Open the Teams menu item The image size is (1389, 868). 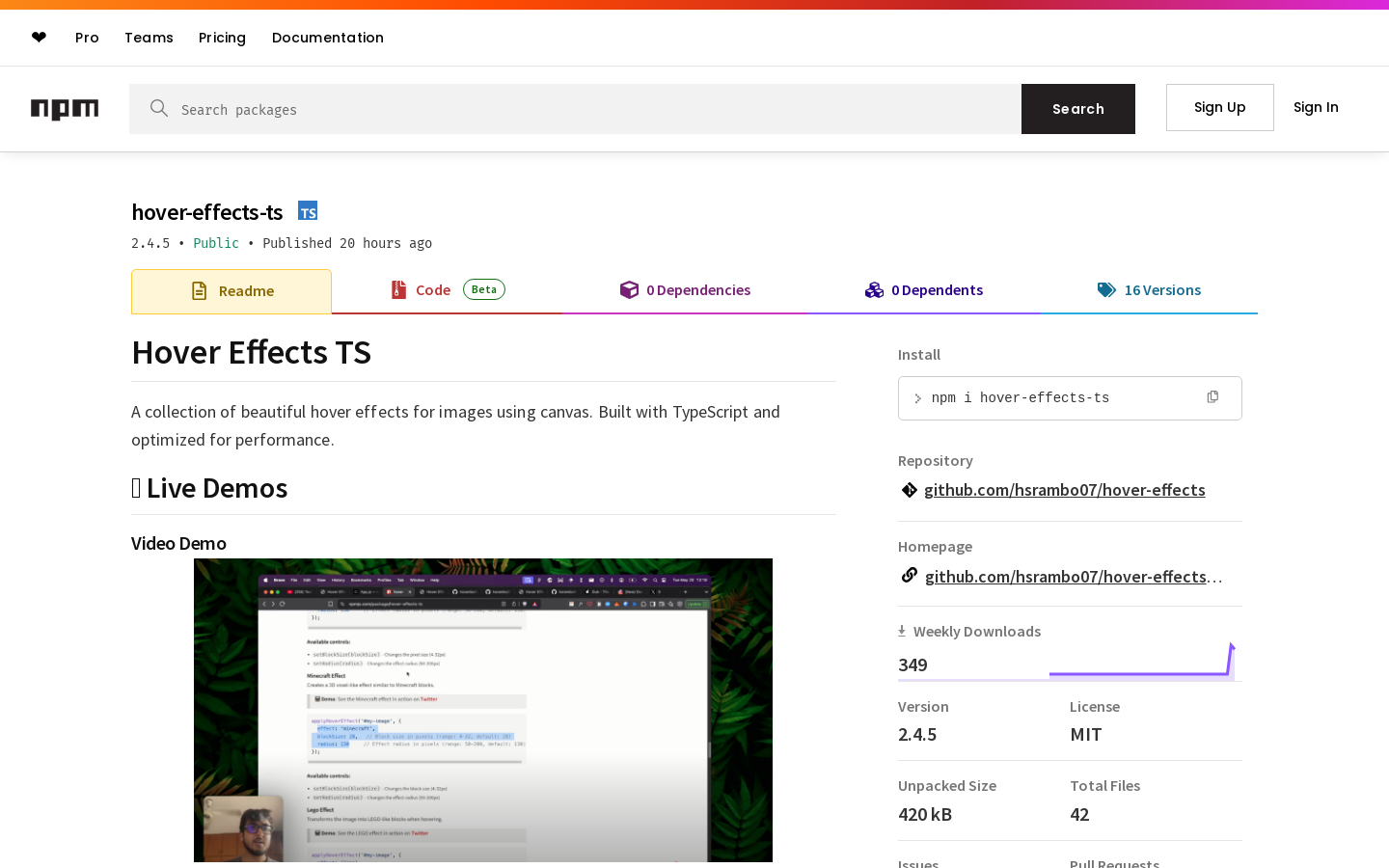coord(149,38)
